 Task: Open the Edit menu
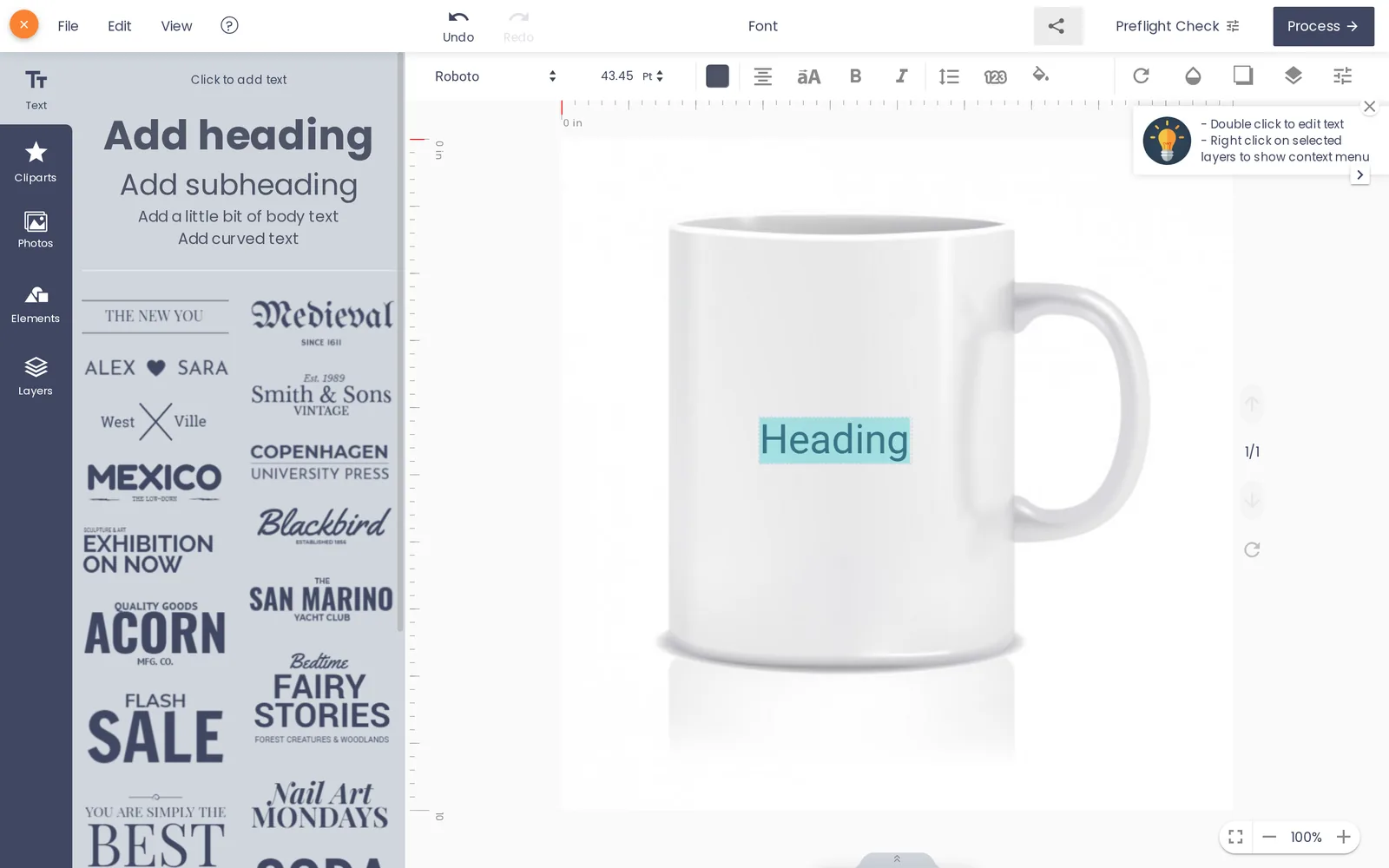(119, 26)
